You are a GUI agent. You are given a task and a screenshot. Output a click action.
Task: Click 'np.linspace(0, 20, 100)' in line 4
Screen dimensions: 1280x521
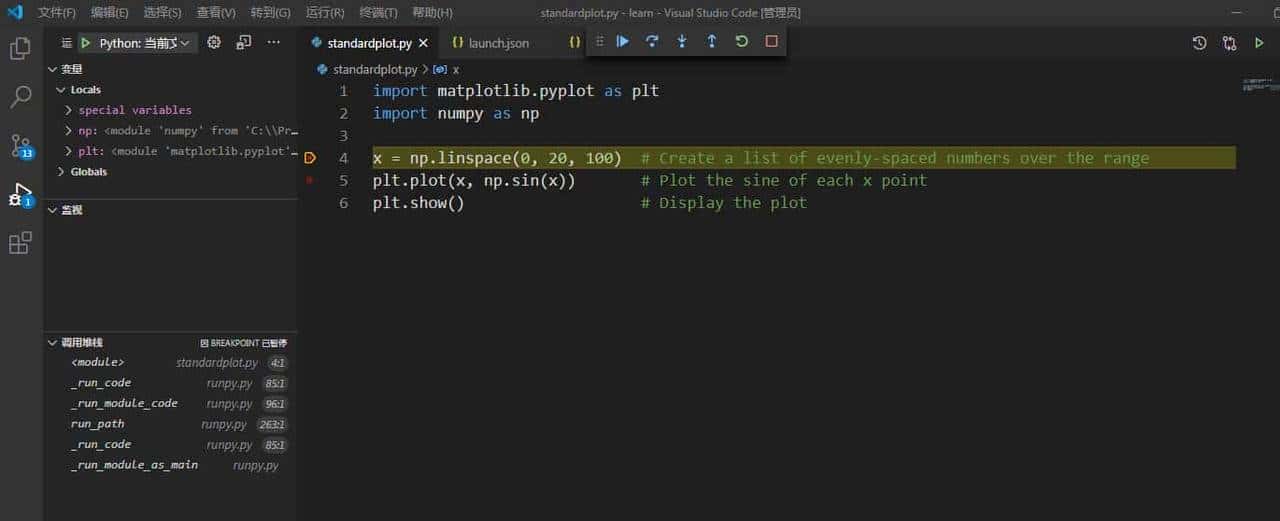516,158
